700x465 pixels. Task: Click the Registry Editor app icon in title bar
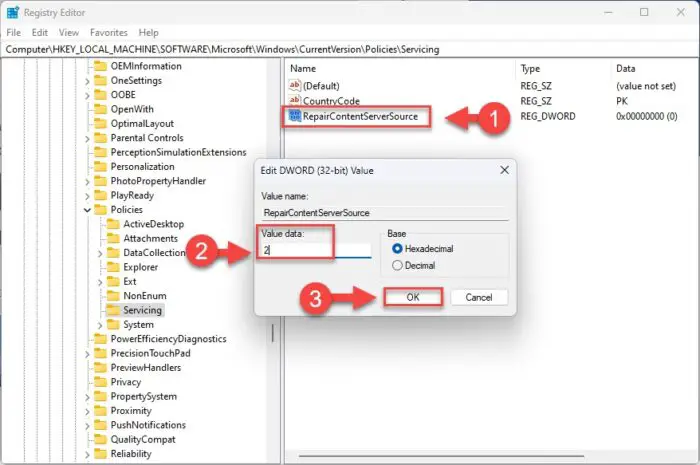(x=12, y=12)
